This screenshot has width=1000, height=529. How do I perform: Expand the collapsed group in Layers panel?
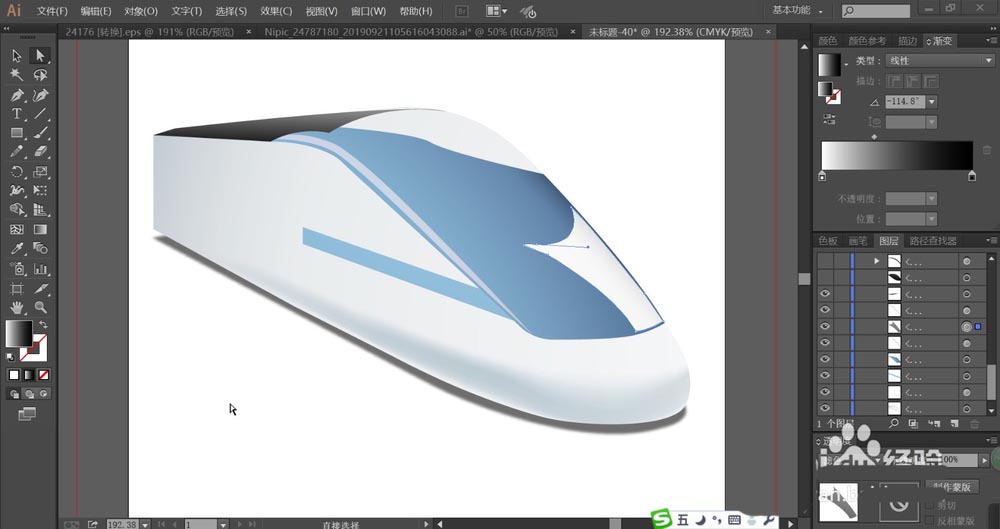[876, 261]
